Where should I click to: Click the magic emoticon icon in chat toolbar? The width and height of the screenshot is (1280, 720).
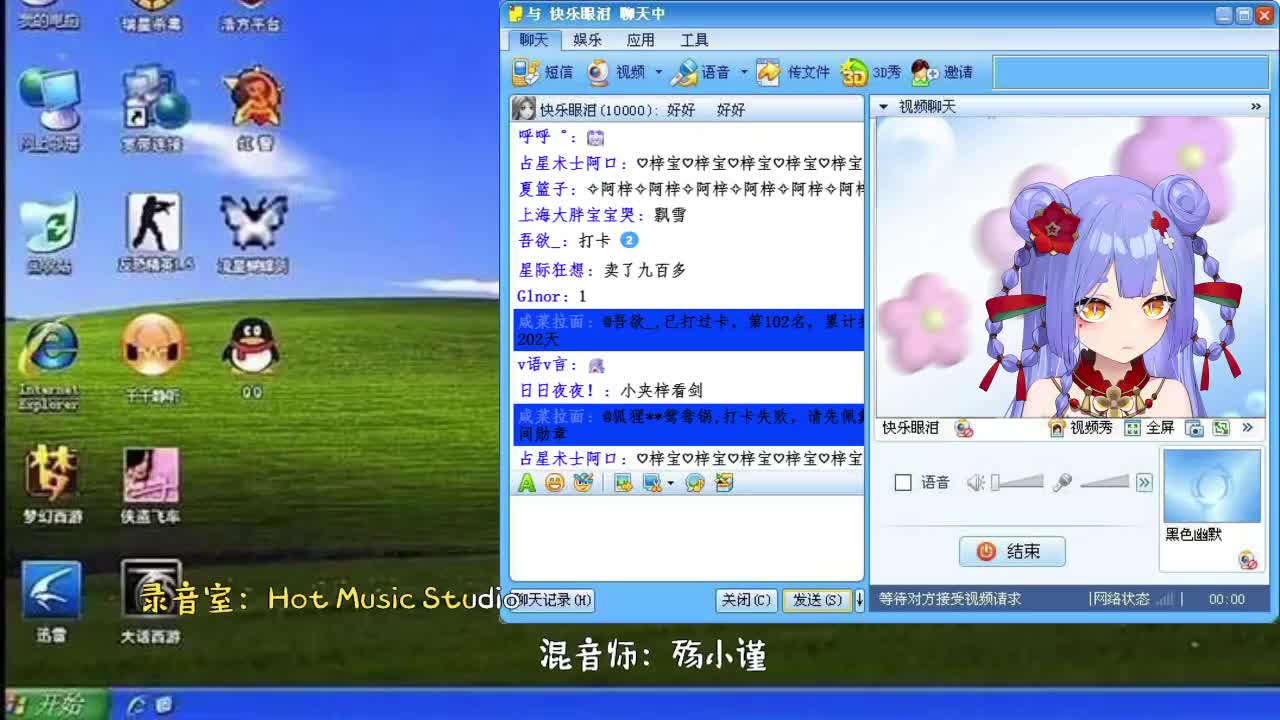click(583, 483)
